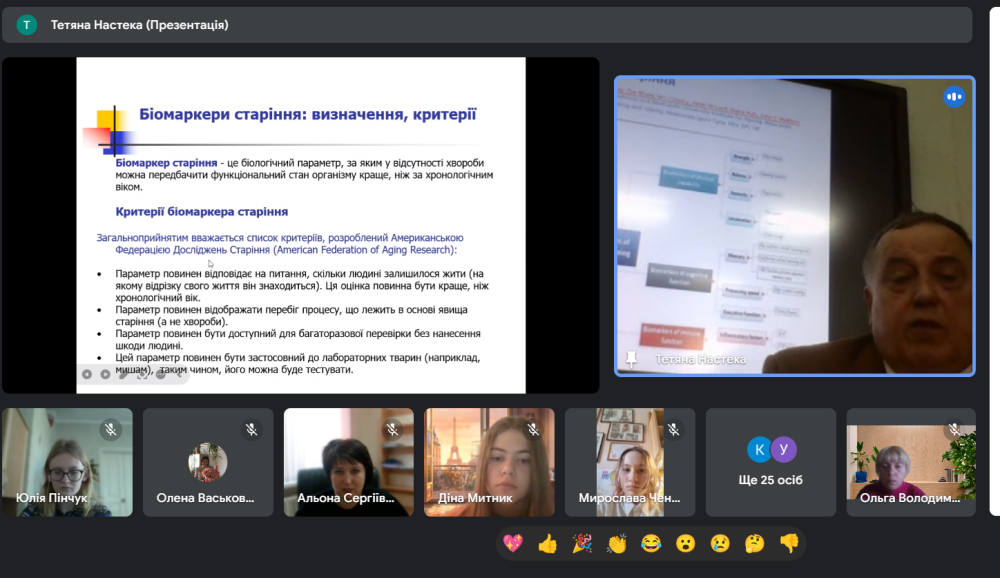
Task: Send party popper emoji reaction
Action: 582,544
